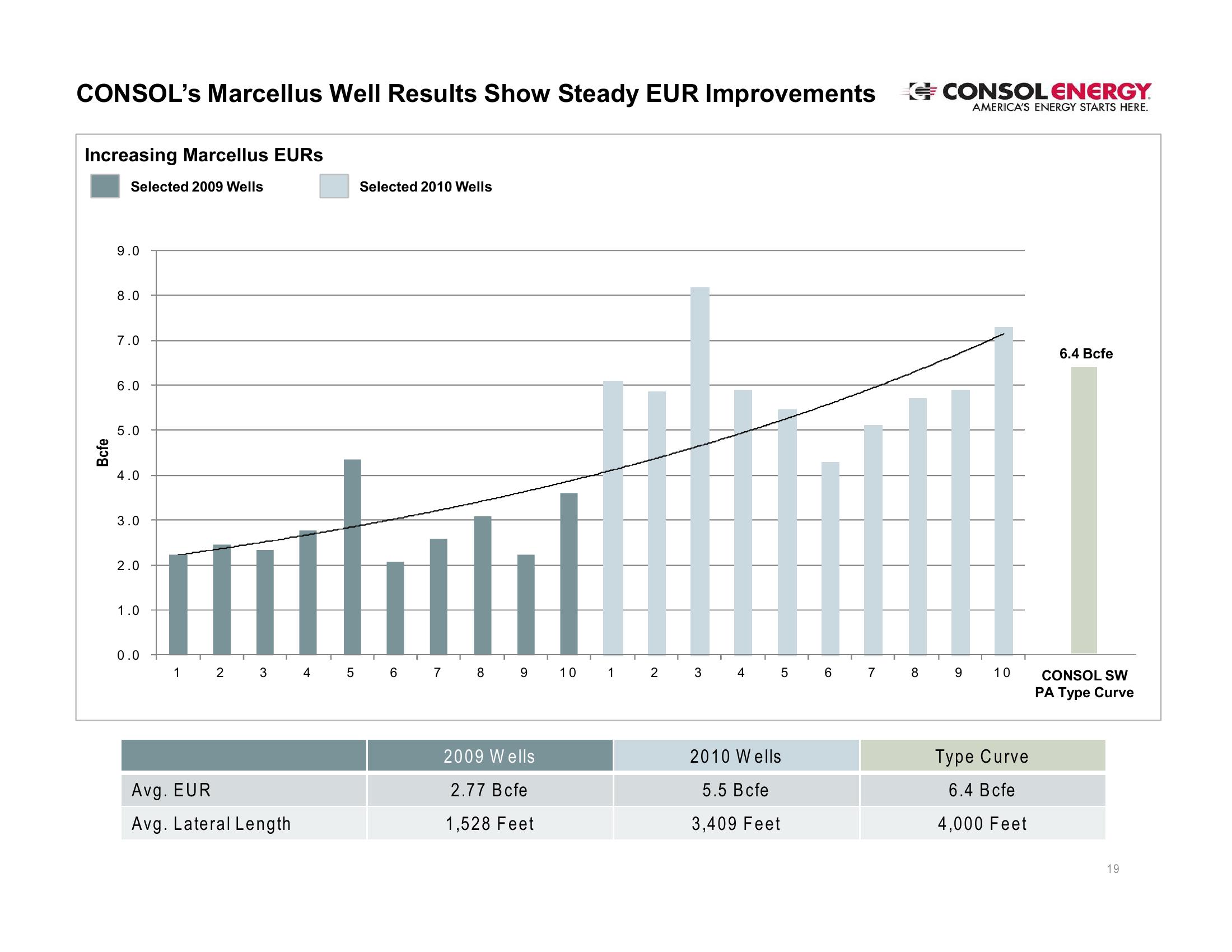Screen dimensions: 1232x952
Task: Click the '4,000 Feet' table cell
Action: point(983,823)
